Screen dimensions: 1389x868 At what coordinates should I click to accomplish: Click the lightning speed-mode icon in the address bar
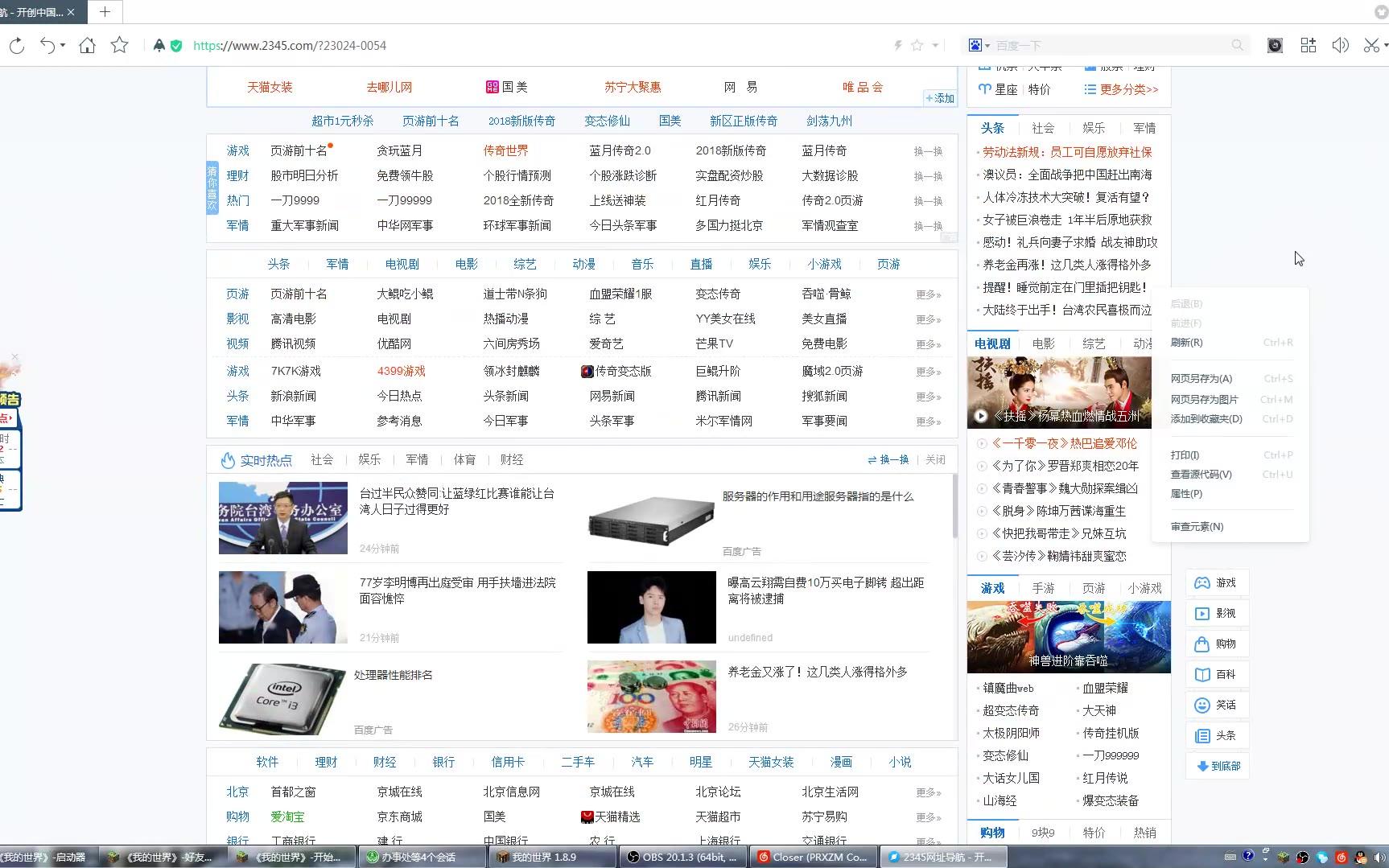[898, 46]
